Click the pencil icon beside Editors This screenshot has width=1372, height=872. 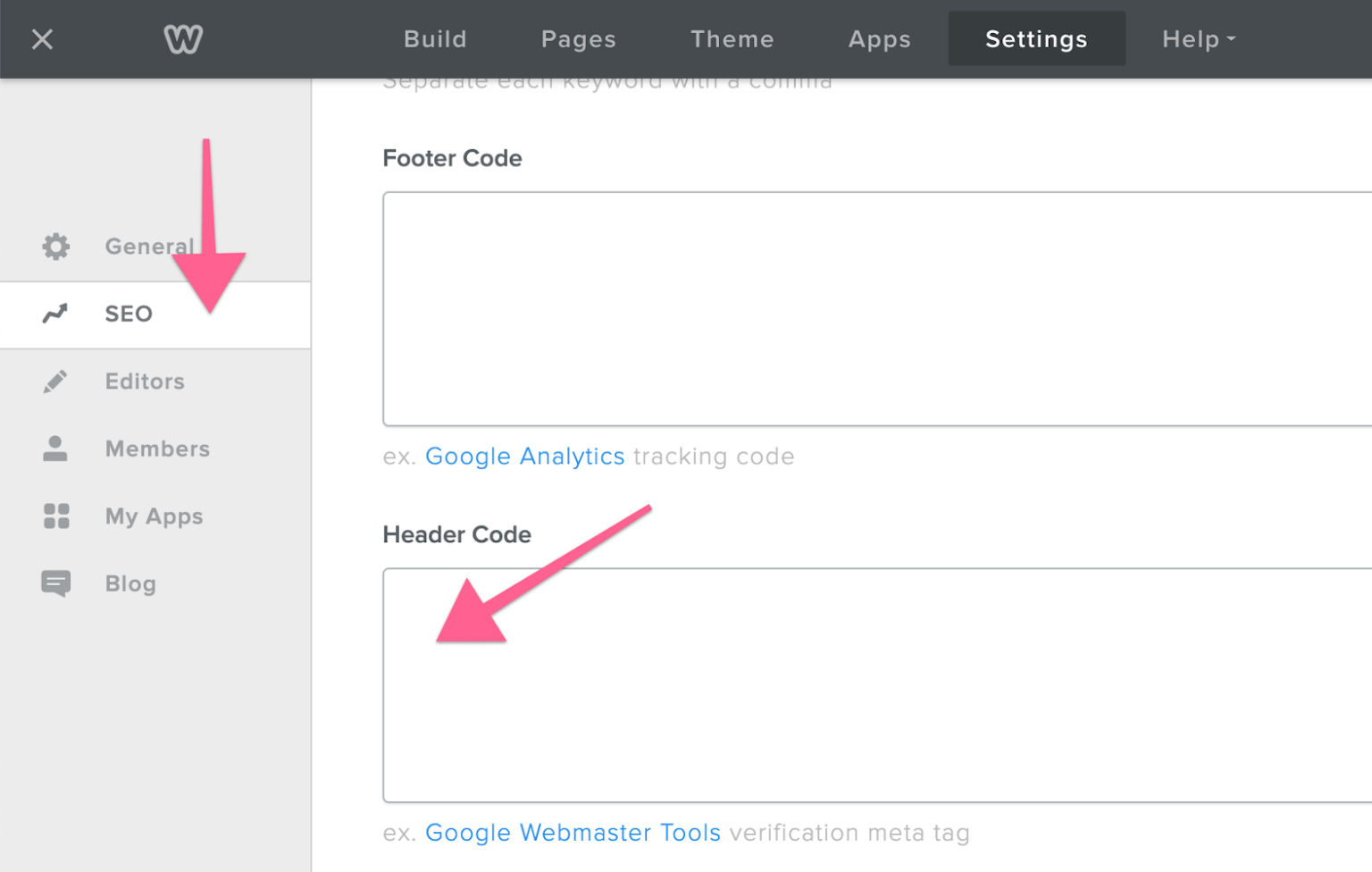click(55, 381)
